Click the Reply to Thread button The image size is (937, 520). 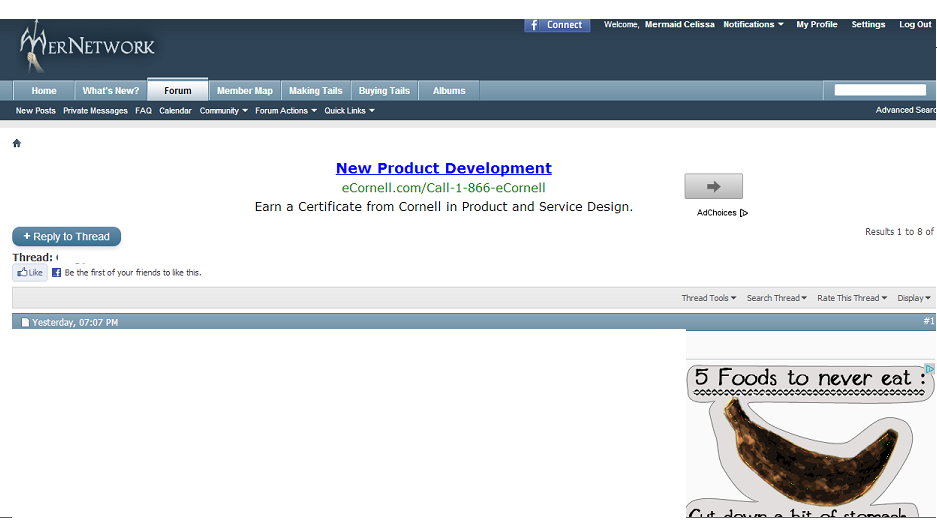pos(67,237)
